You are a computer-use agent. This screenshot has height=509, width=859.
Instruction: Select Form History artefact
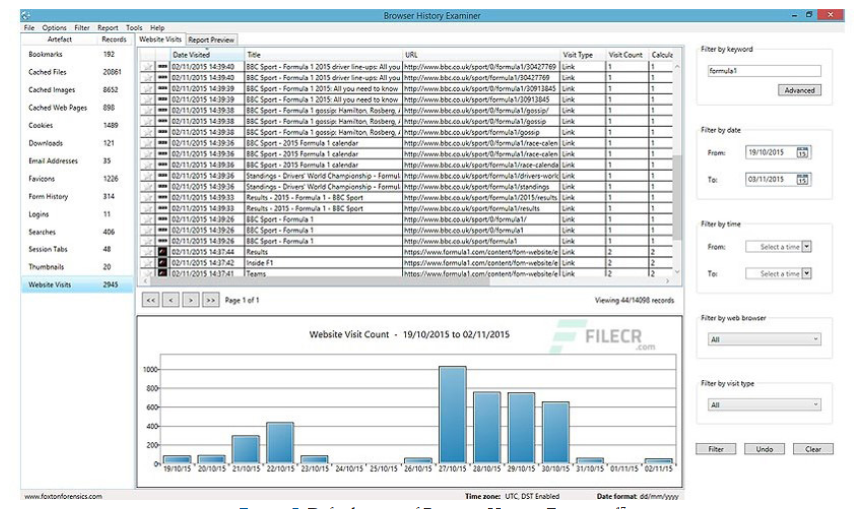(77, 196)
